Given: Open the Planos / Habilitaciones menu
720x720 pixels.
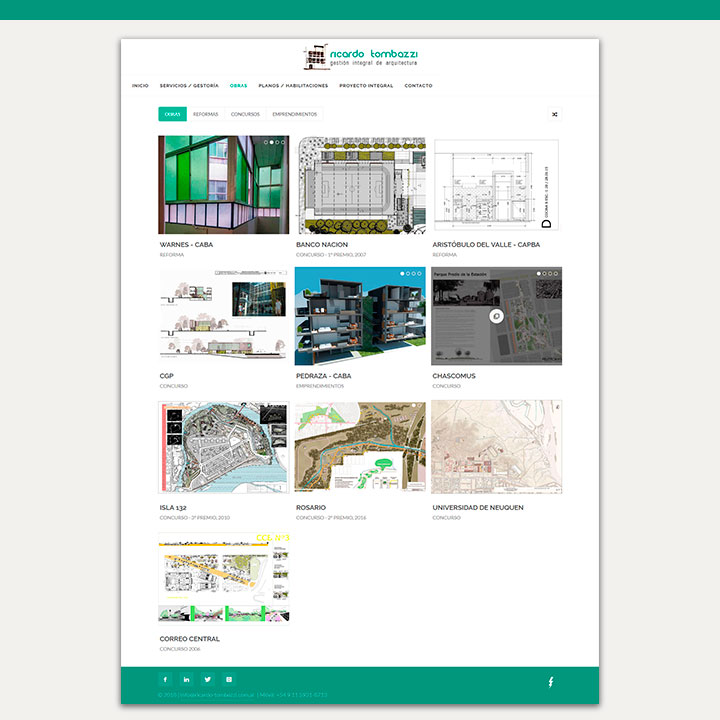Looking at the screenshot, I should coord(293,86).
